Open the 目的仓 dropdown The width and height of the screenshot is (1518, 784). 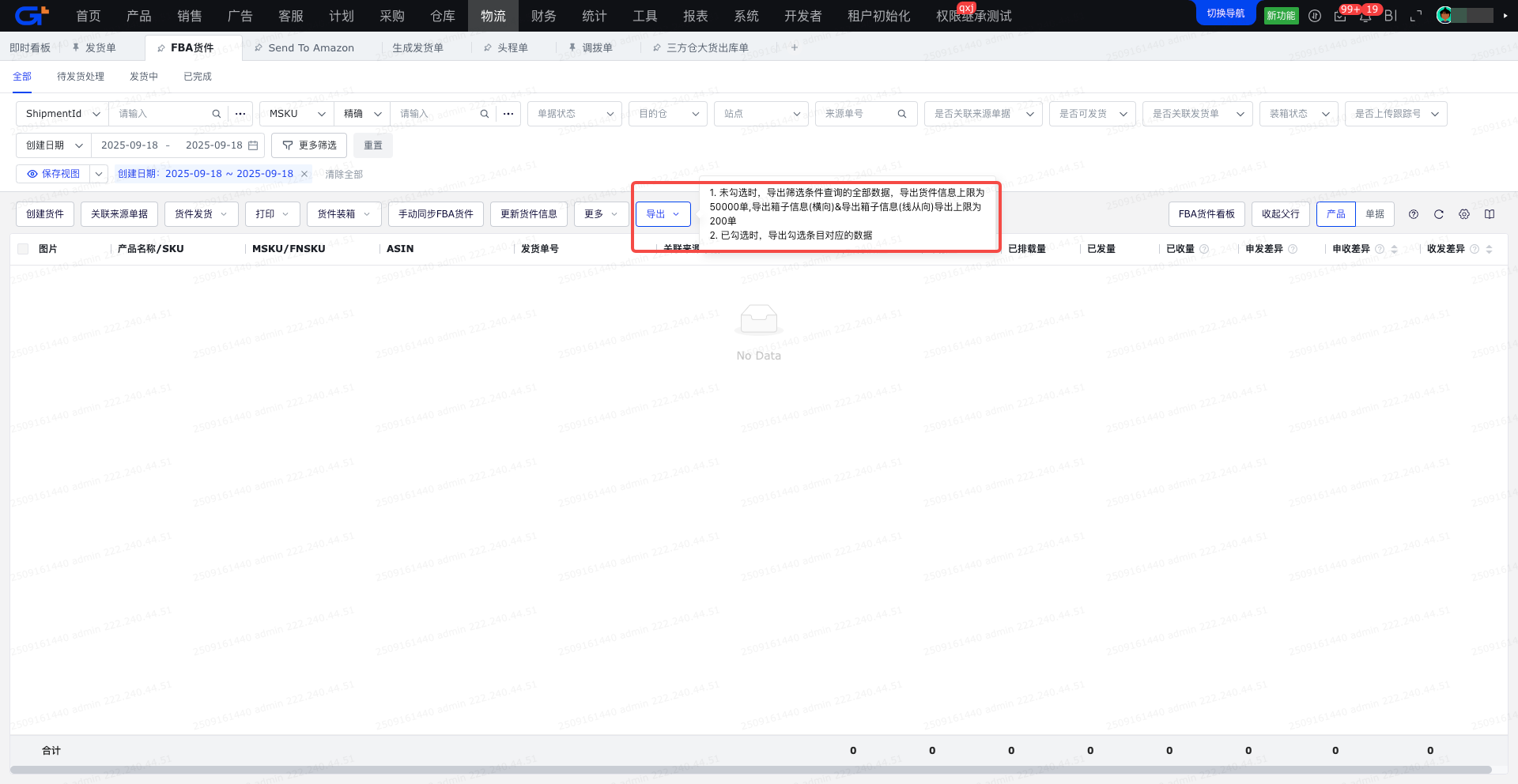[x=668, y=114]
